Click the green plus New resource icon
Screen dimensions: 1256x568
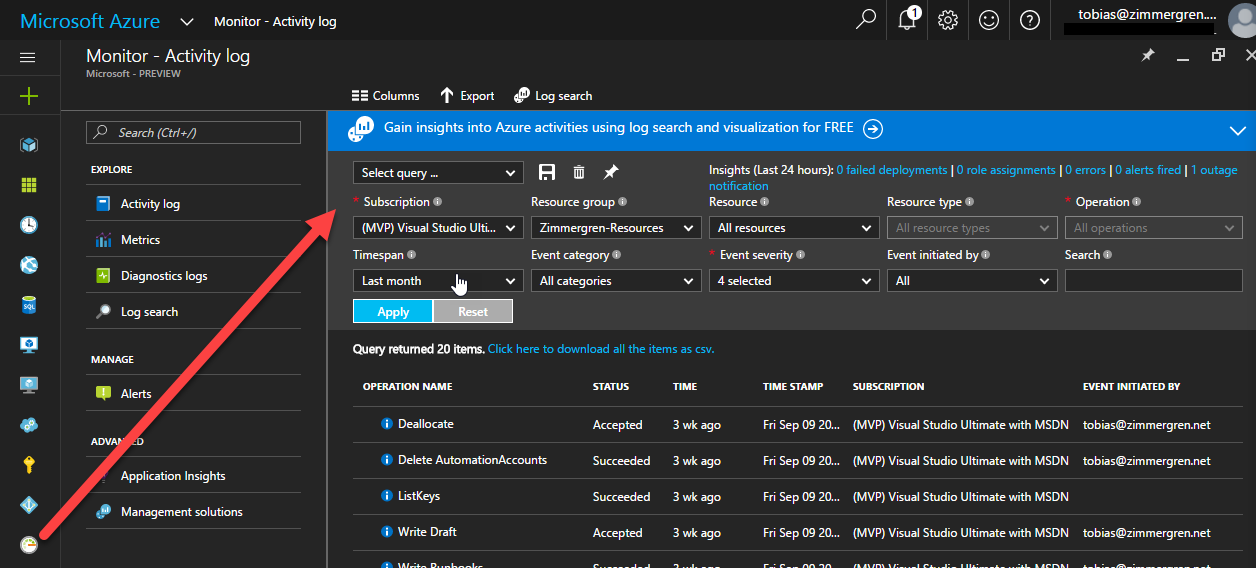point(28,96)
